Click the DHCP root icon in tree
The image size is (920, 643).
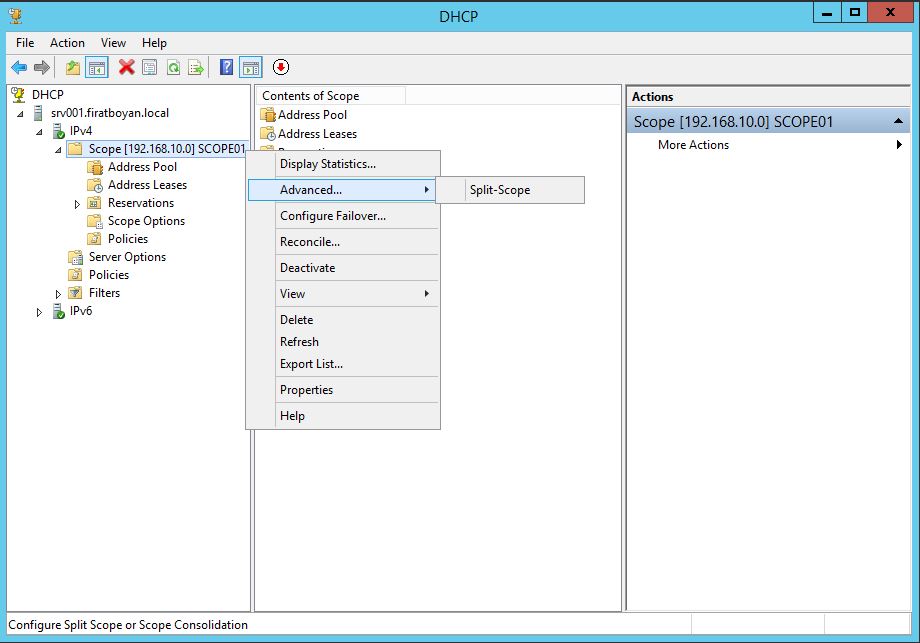coord(19,94)
